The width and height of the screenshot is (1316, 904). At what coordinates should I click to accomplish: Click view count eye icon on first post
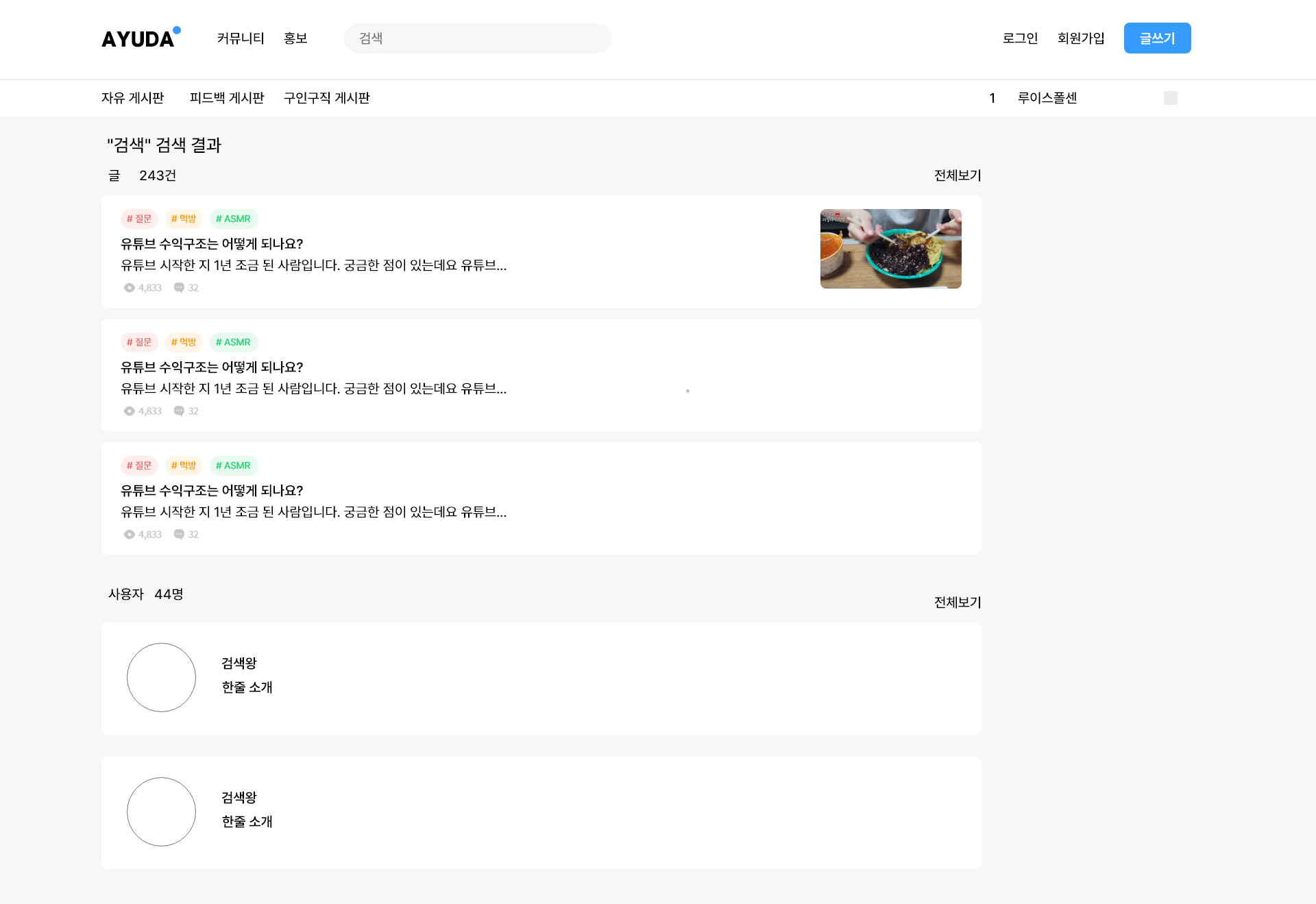(129, 288)
